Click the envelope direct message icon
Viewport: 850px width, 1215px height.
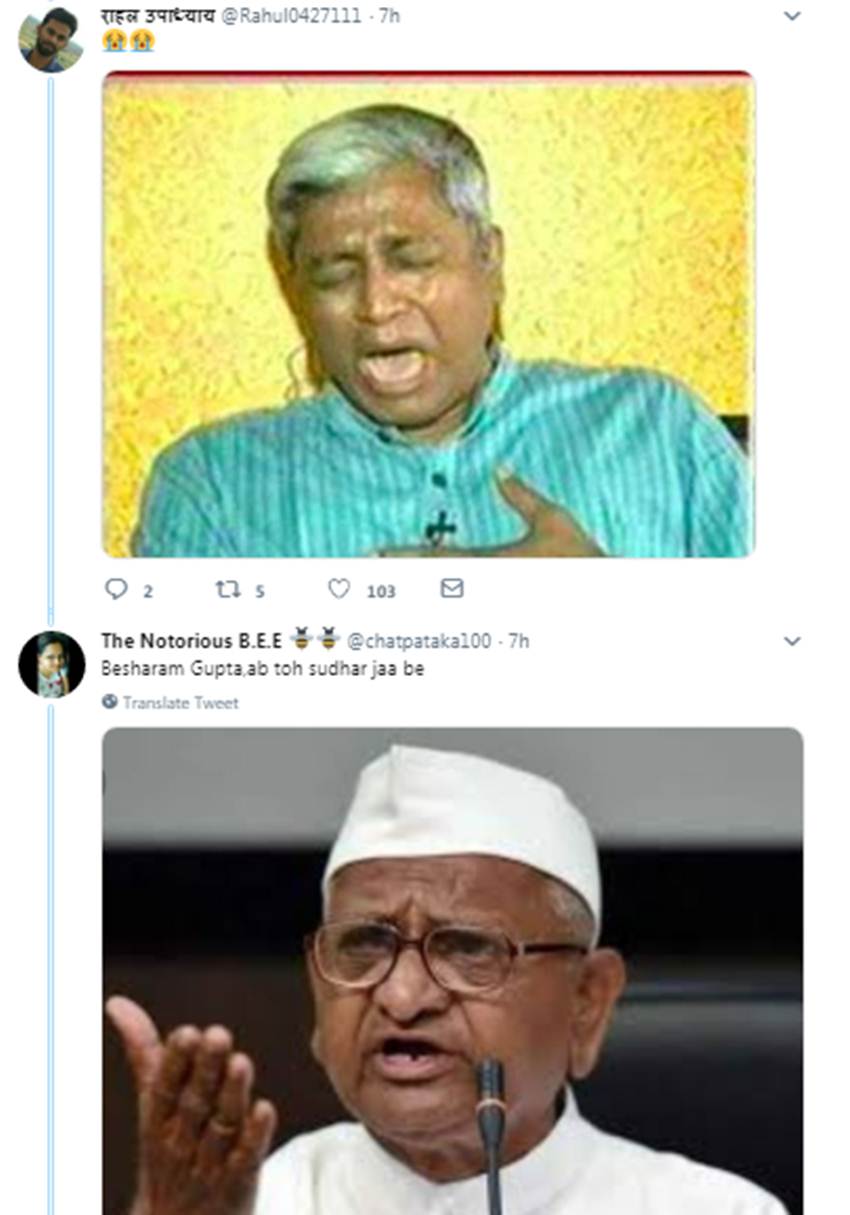pyautogui.click(x=452, y=588)
